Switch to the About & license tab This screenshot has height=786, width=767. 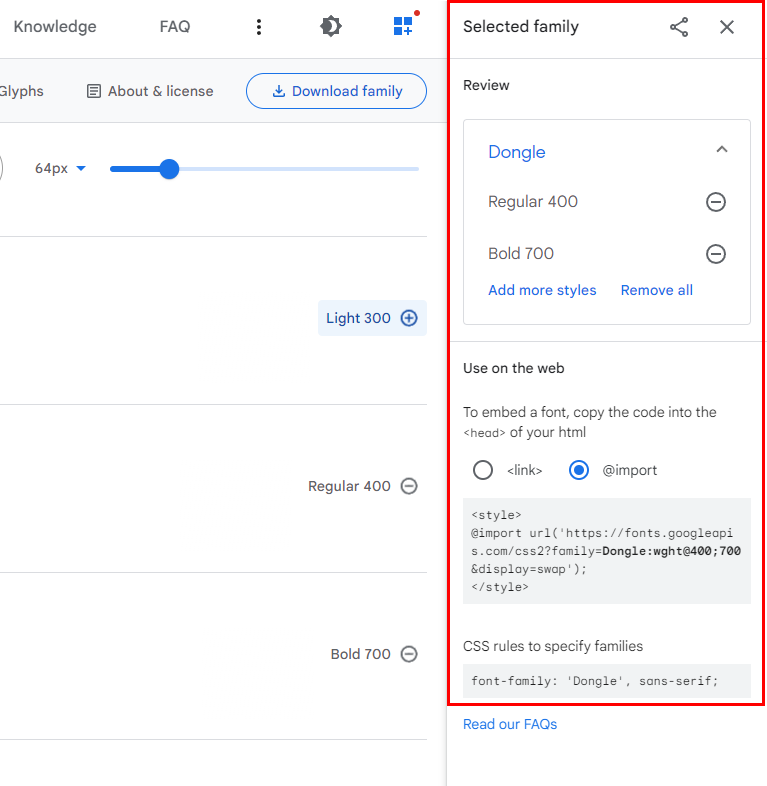[150, 91]
